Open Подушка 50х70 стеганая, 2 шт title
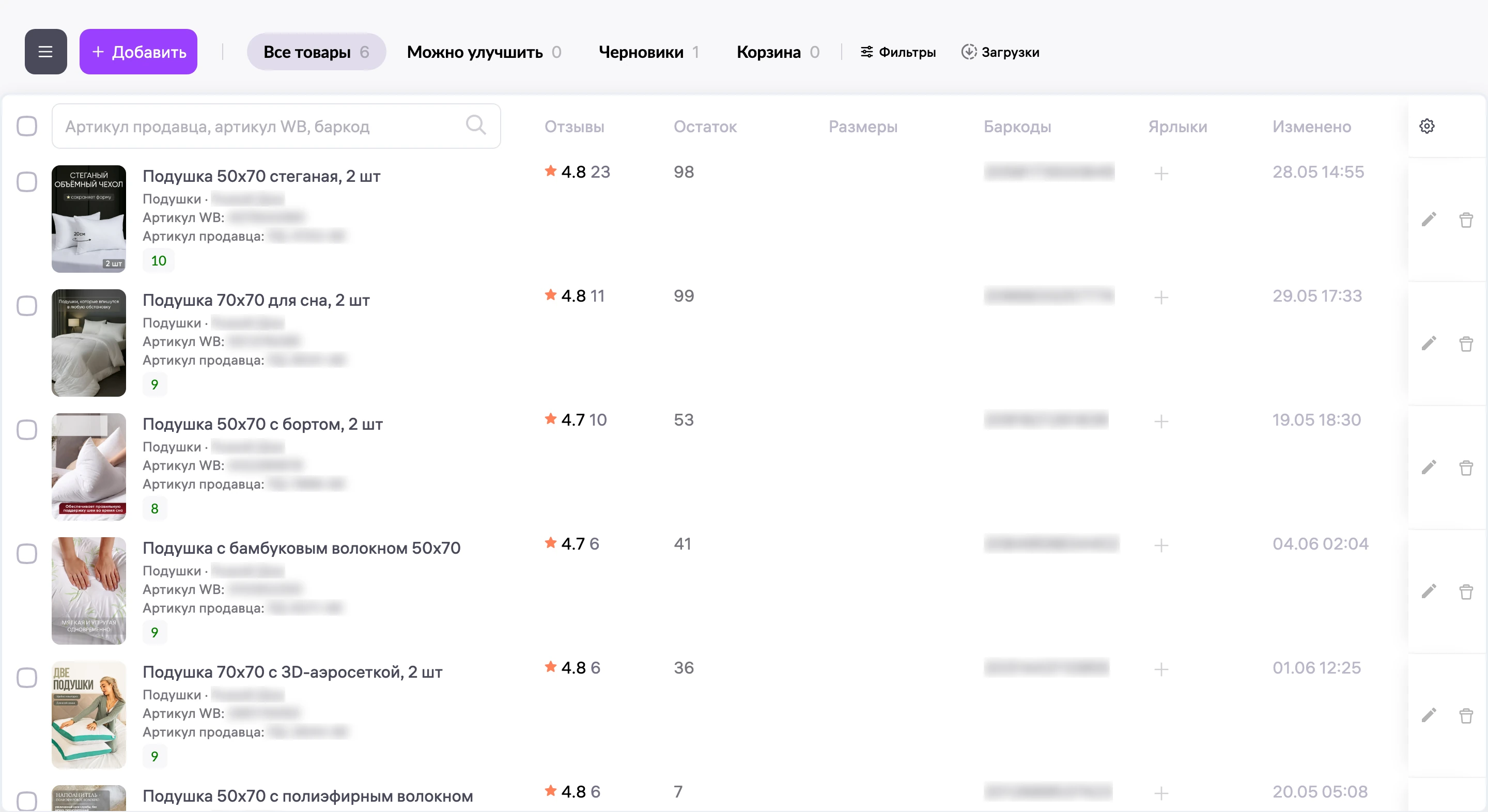The height and width of the screenshot is (812, 1488). 261,176
